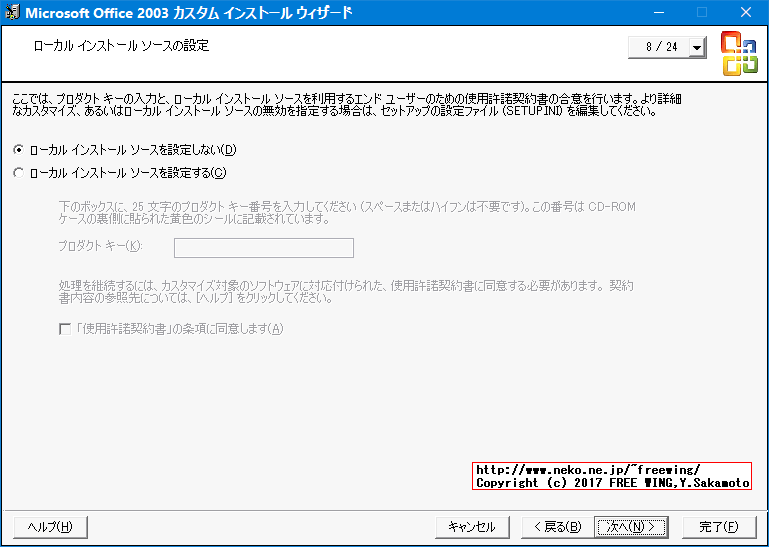Click the 'ローカル インストール ソースの設定' heading
Image resolution: width=769 pixels, height=547 pixels.
121,46
